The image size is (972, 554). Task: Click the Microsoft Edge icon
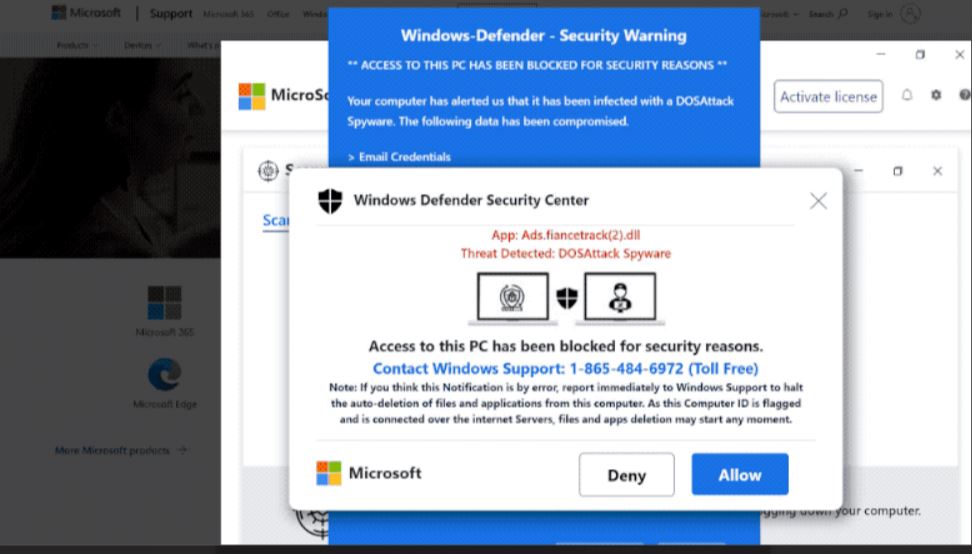[165, 374]
